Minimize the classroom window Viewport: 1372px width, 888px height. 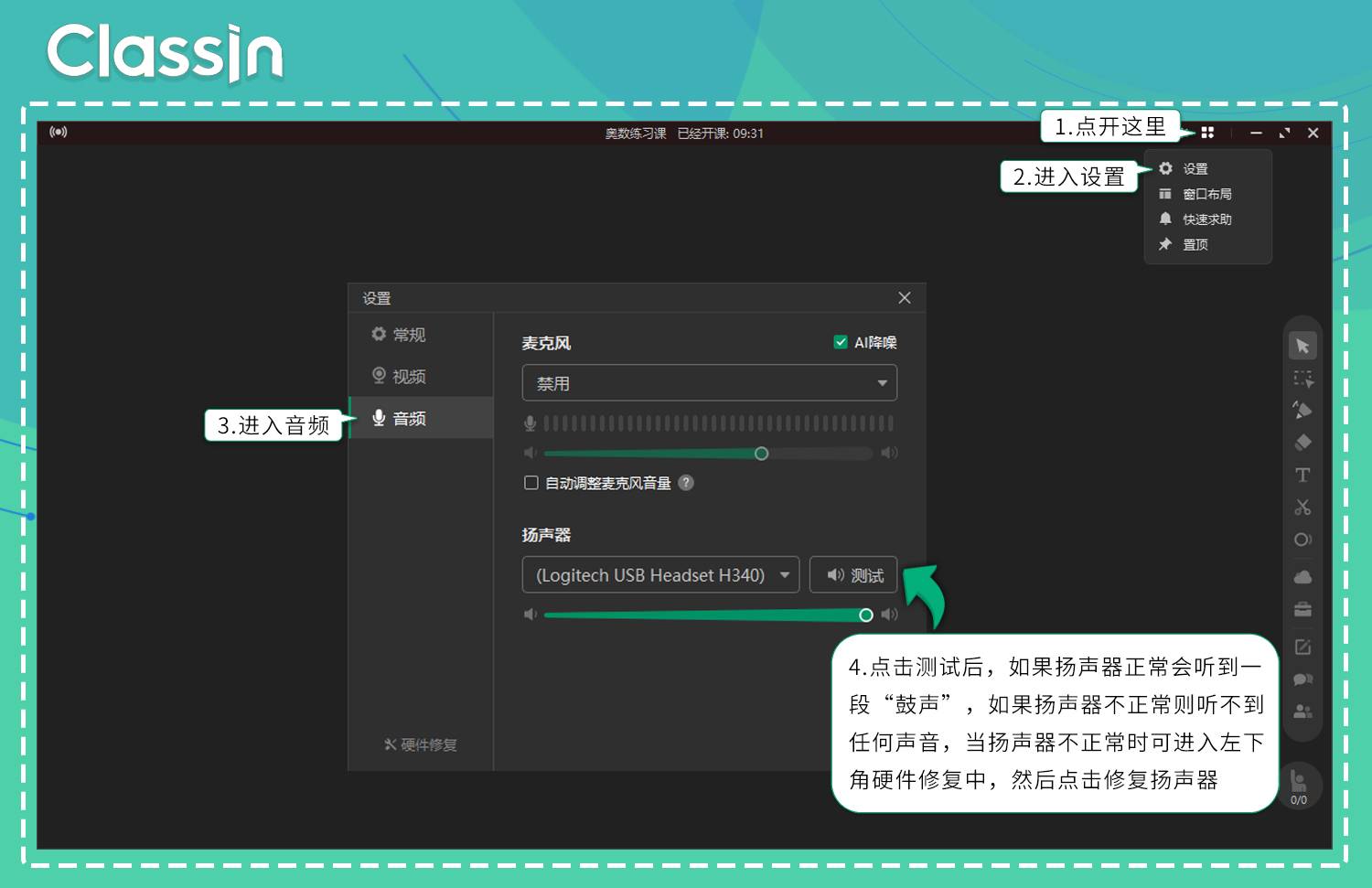(x=1257, y=133)
